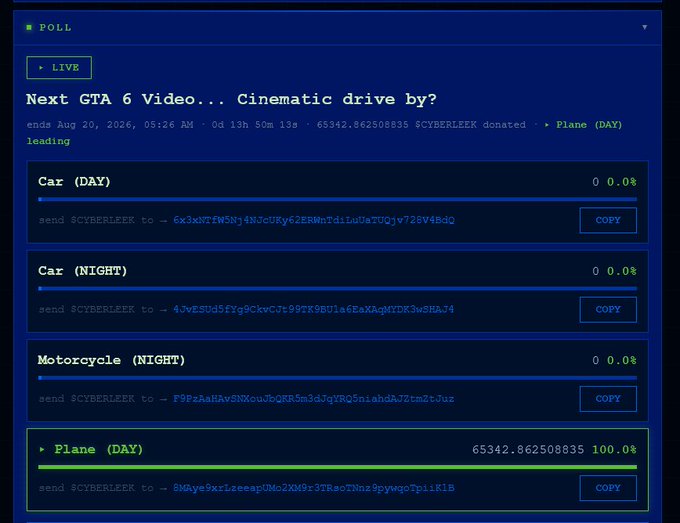The height and width of the screenshot is (523, 680).
Task: Click the 0.0% value for Car (DAY)
Action: click(621, 182)
